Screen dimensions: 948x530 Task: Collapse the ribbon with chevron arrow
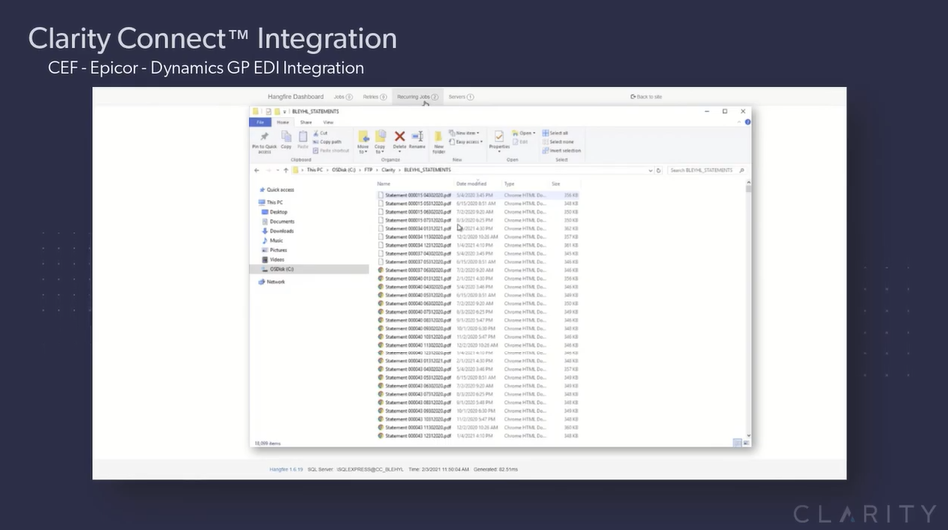click(x=739, y=122)
